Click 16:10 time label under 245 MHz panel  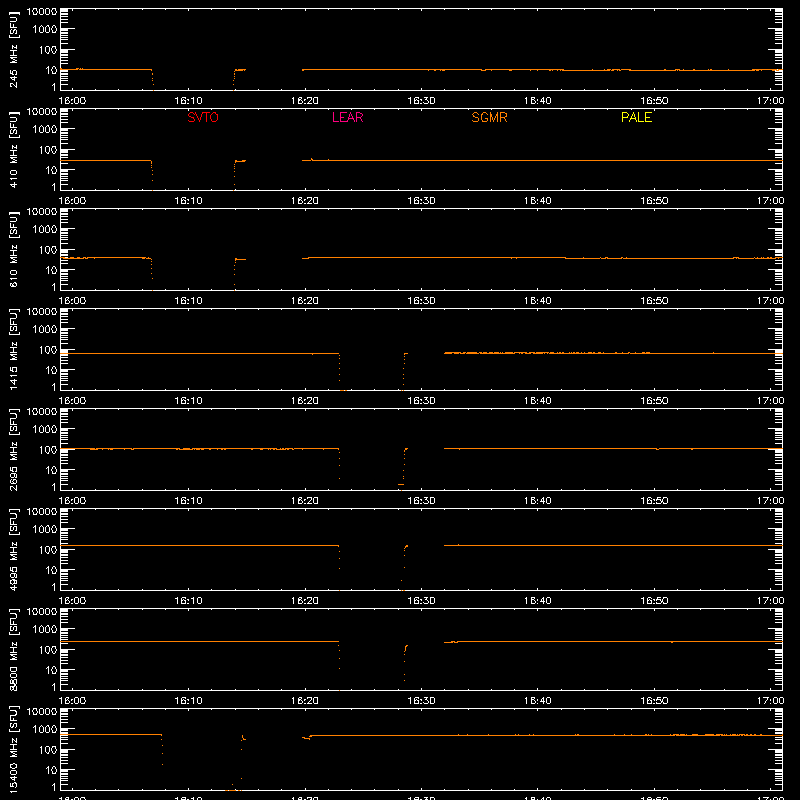point(188,101)
